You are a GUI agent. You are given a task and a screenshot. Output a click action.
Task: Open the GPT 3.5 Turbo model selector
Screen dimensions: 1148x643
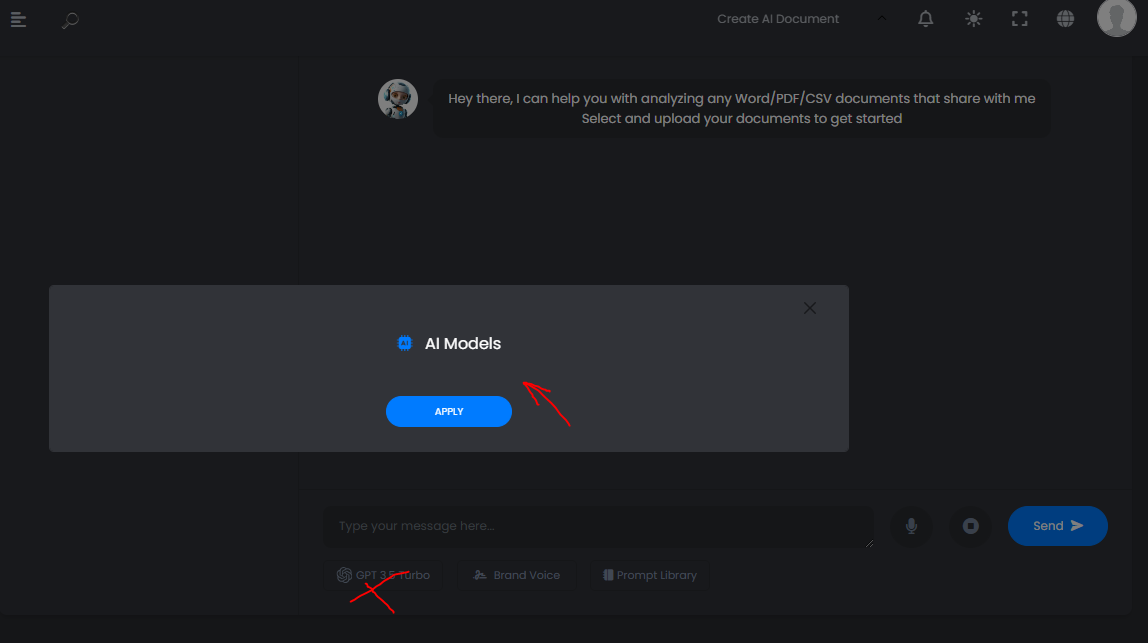click(x=383, y=575)
